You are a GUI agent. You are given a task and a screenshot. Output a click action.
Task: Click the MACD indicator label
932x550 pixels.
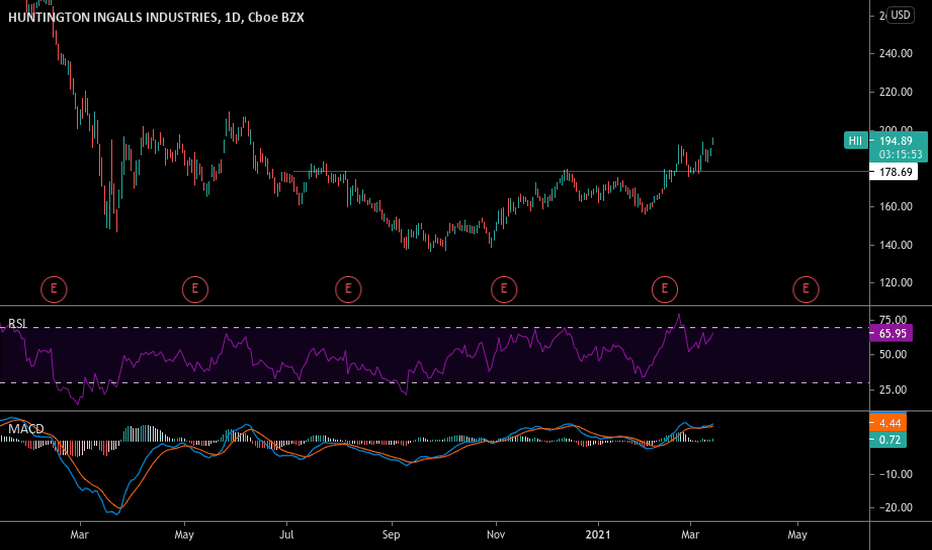click(26, 429)
